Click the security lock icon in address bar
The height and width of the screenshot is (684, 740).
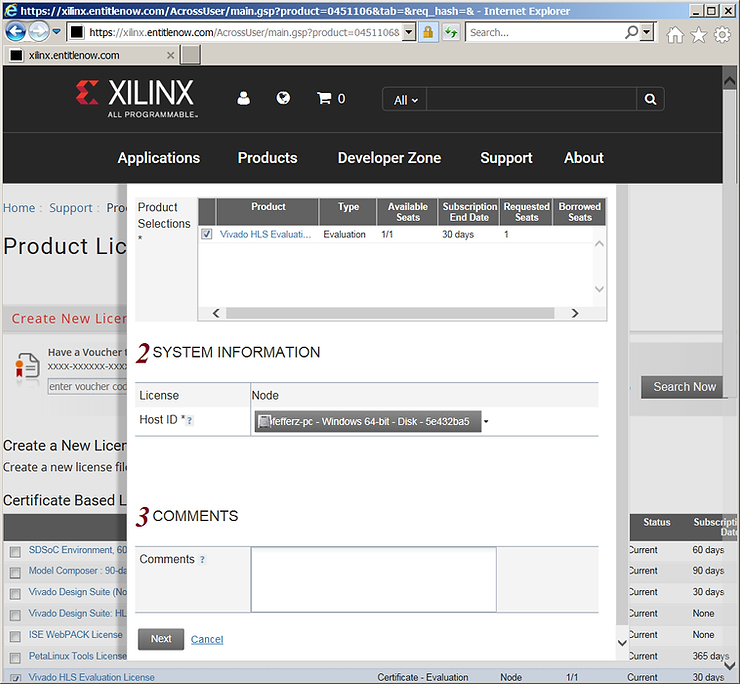click(x=428, y=32)
